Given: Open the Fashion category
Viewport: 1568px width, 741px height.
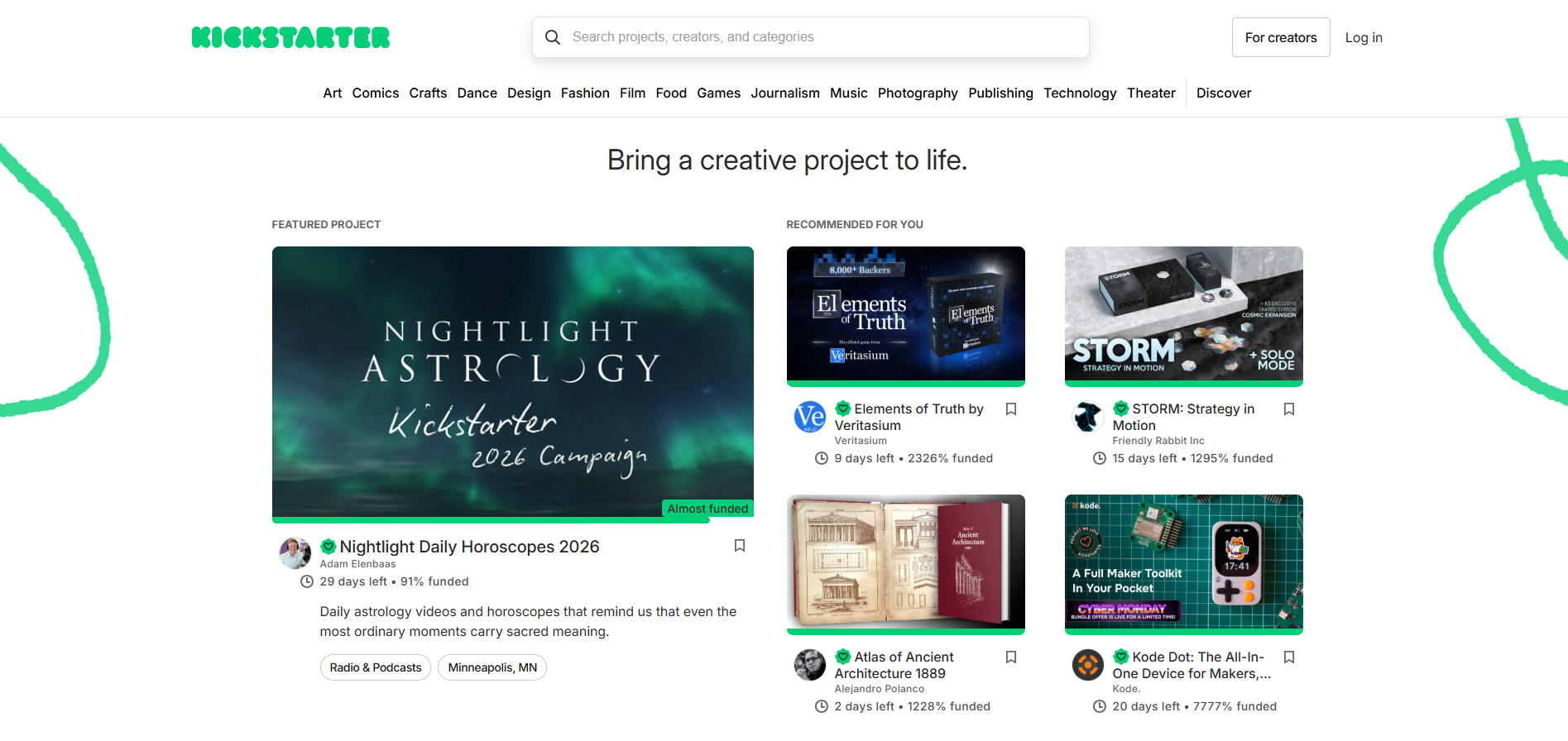Looking at the screenshot, I should point(585,93).
